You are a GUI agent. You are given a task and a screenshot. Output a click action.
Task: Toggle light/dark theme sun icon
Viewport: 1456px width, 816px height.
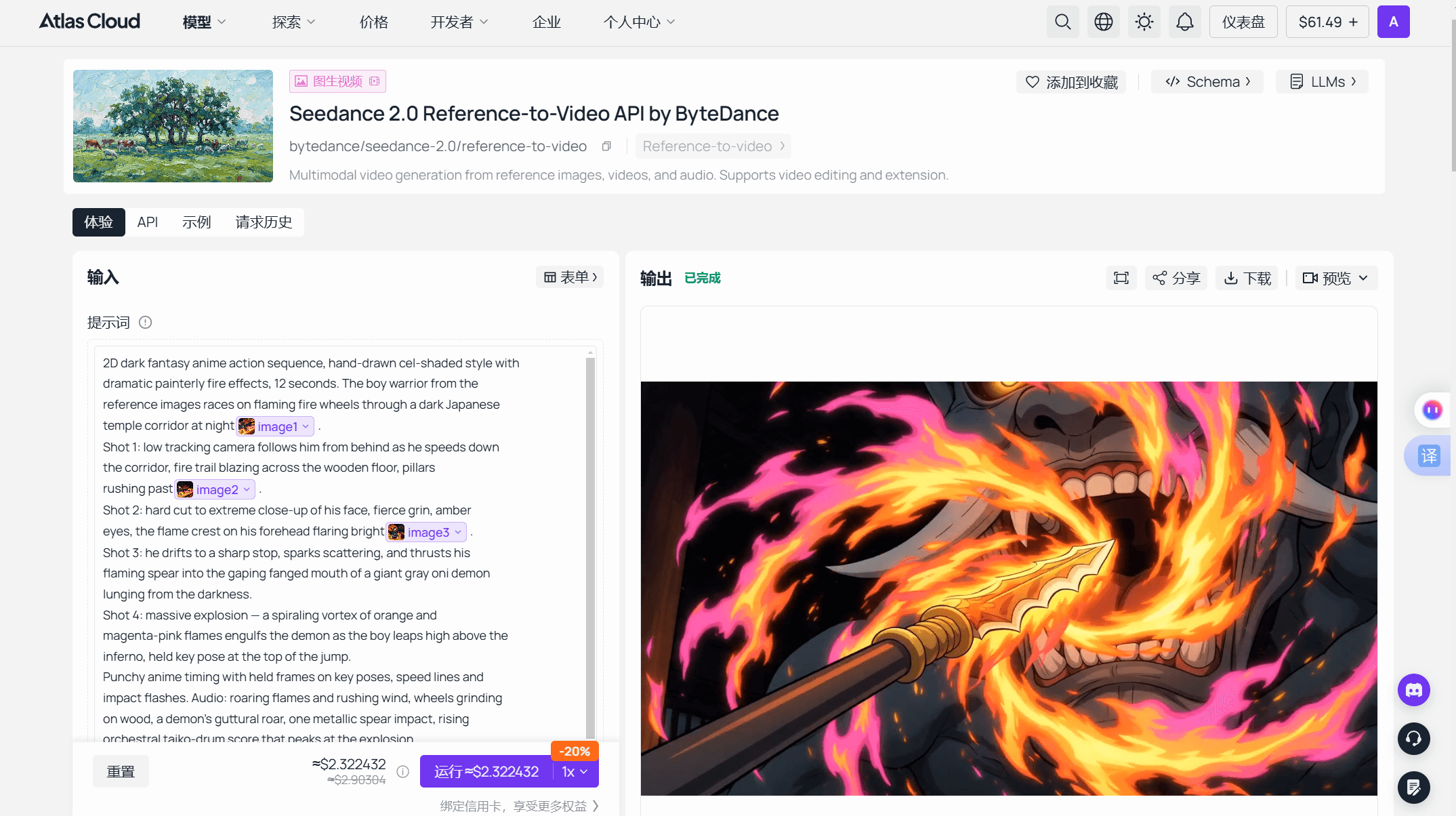1144,22
